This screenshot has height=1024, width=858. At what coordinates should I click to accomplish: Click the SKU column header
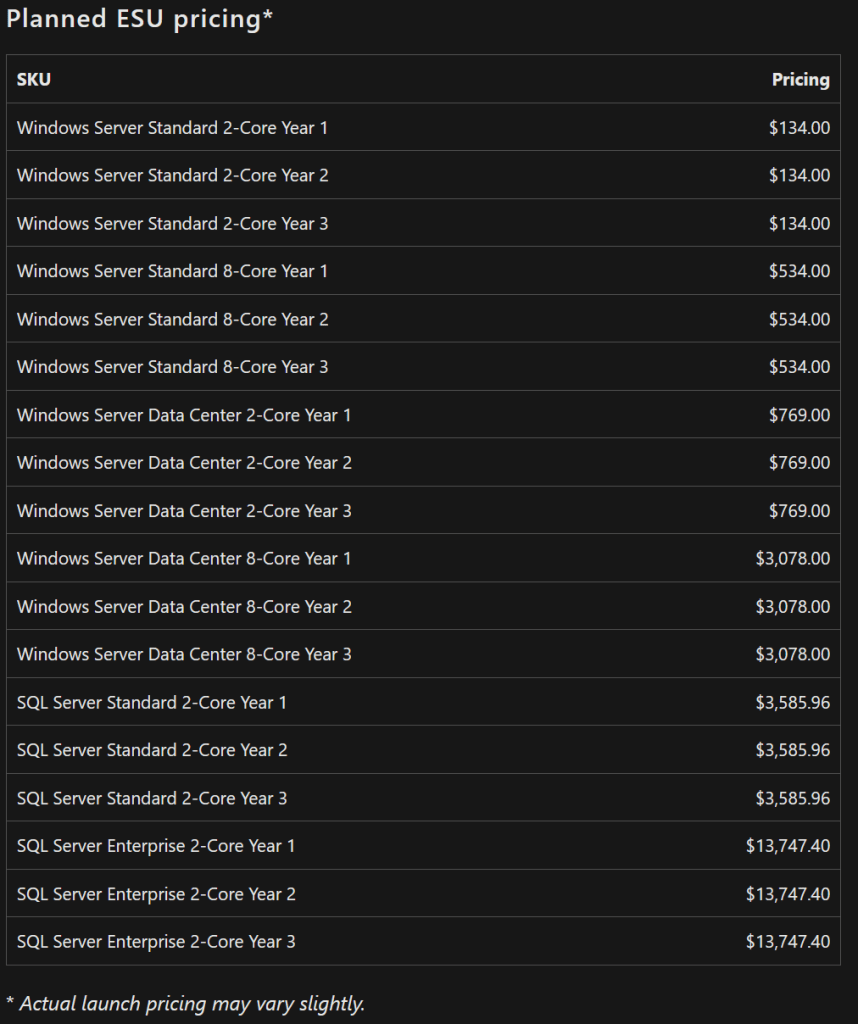34,80
